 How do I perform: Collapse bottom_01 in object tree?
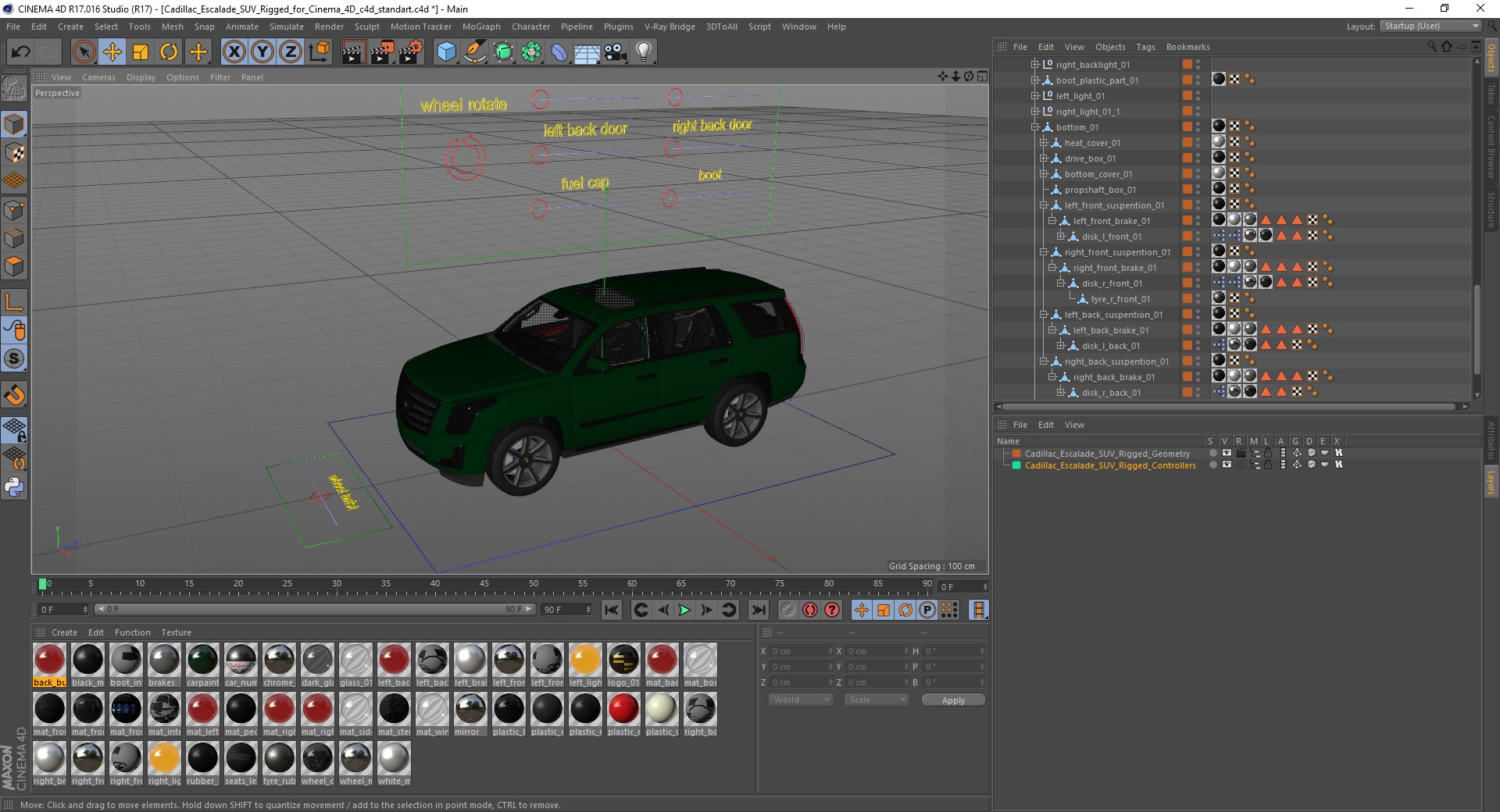(1035, 127)
